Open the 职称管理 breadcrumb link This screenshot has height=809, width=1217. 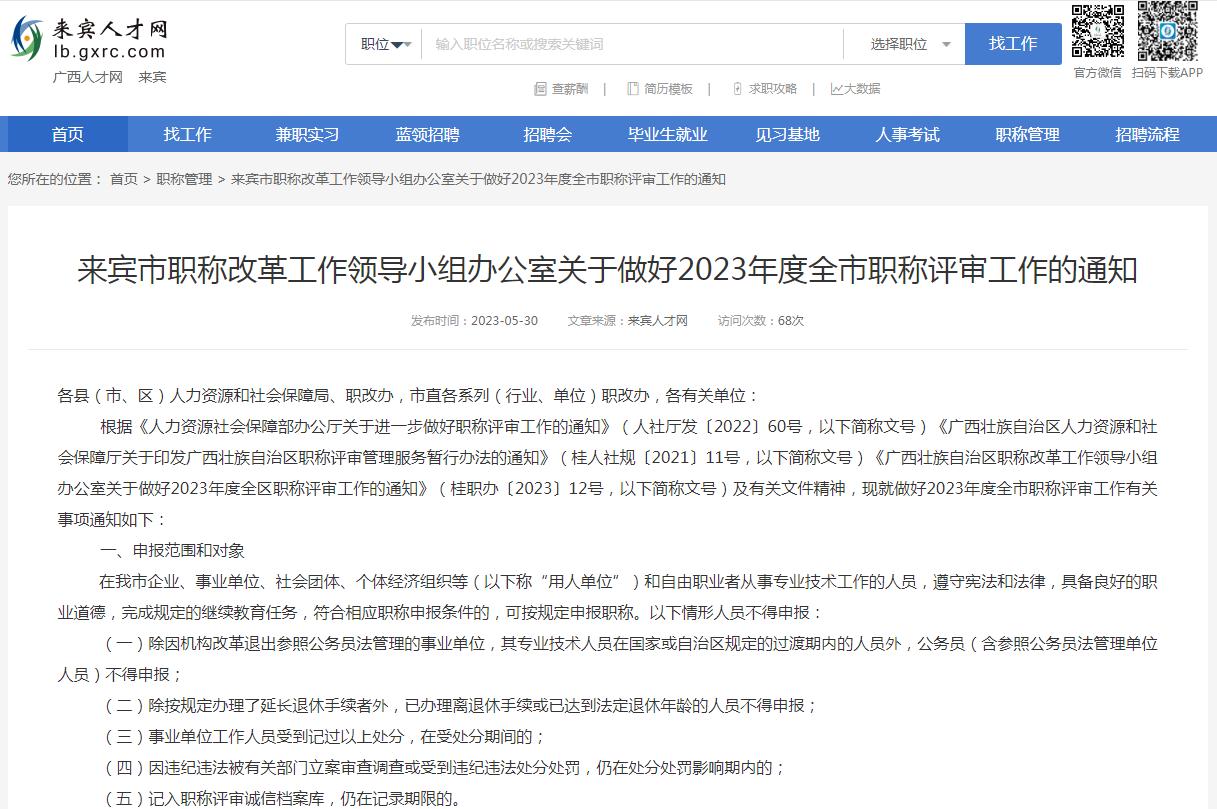(x=184, y=179)
